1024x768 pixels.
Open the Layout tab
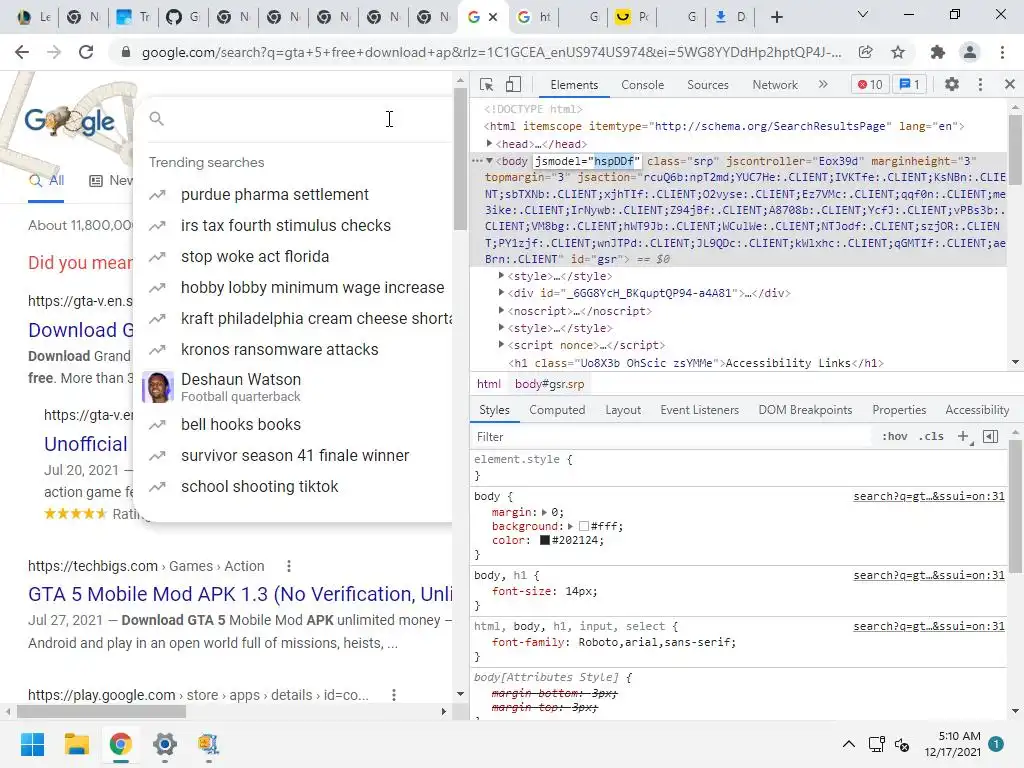pyautogui.click(x=622, y=410)
